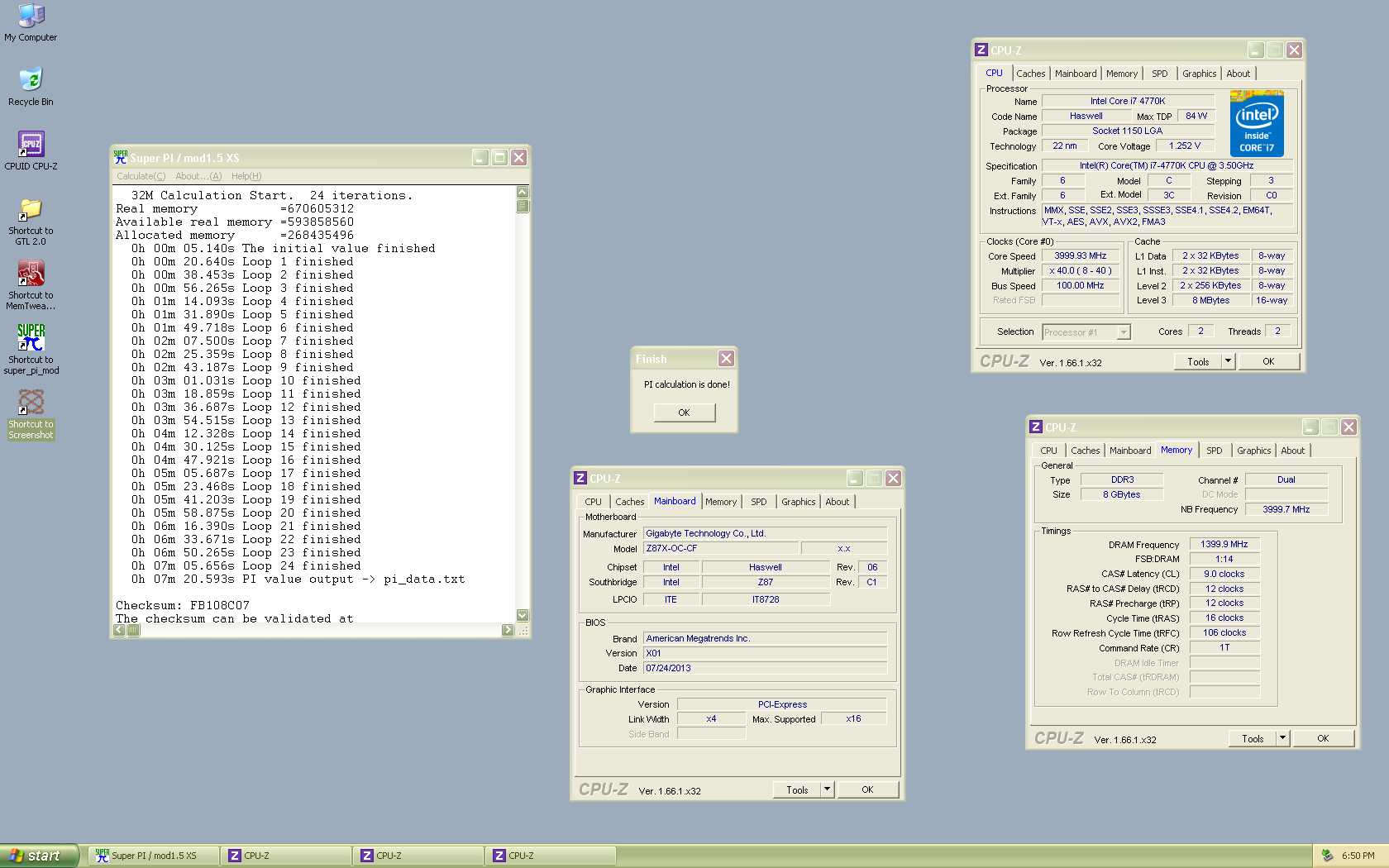
Task: Close the Mainboard CPU-Z window
Action: 893,478
